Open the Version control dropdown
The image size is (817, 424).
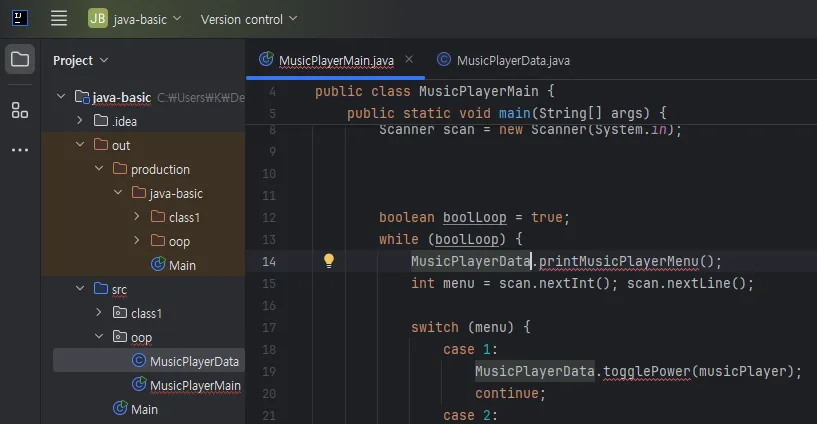pos(249,19)
